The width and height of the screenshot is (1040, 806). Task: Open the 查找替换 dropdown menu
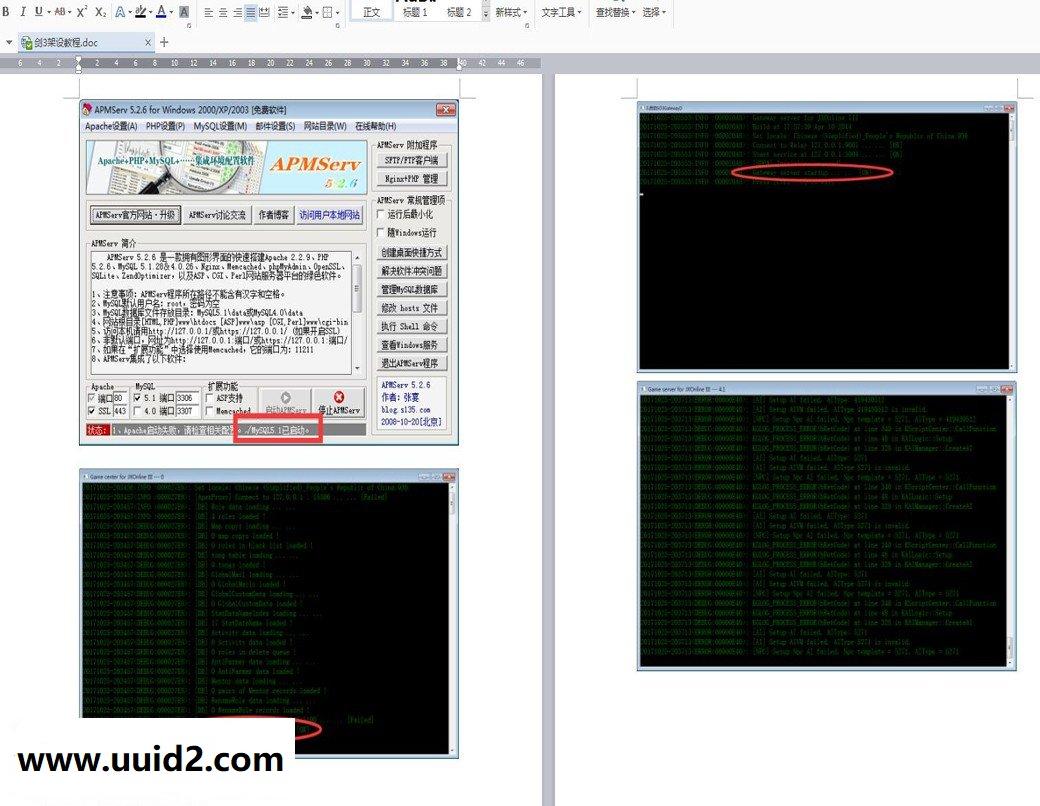coord(615,12)
